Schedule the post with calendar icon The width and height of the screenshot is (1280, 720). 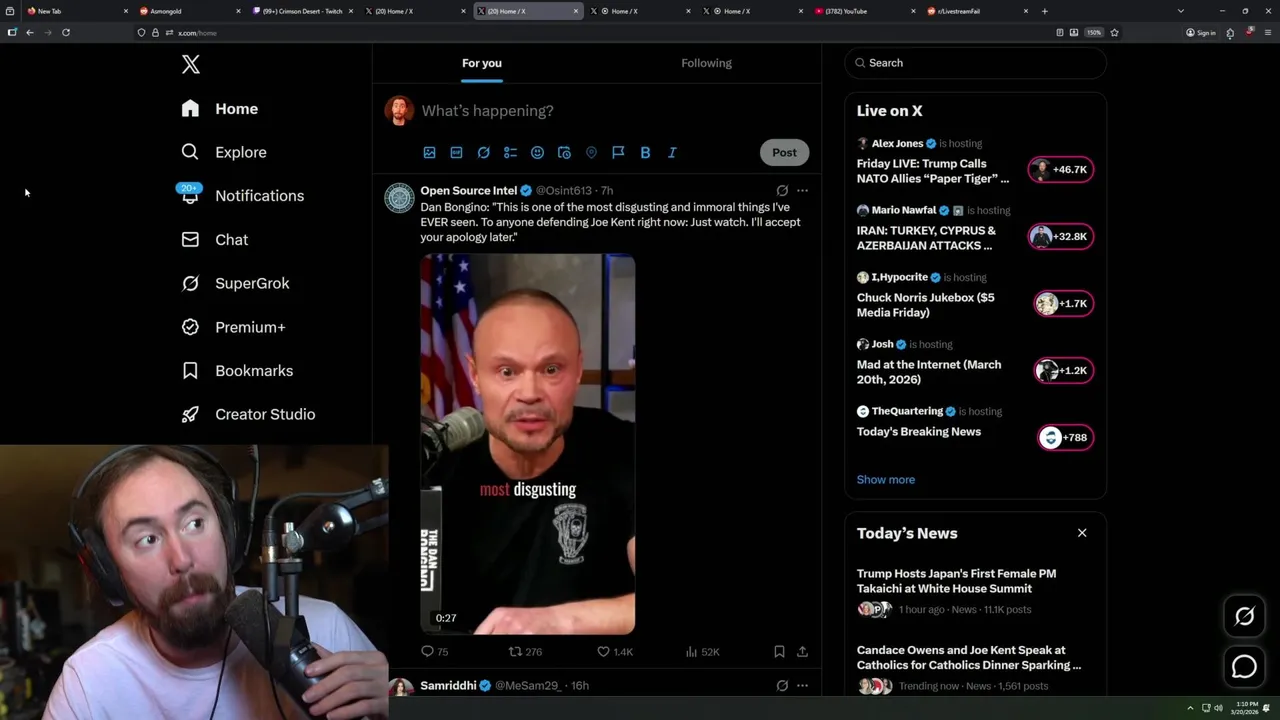point(564,153)
